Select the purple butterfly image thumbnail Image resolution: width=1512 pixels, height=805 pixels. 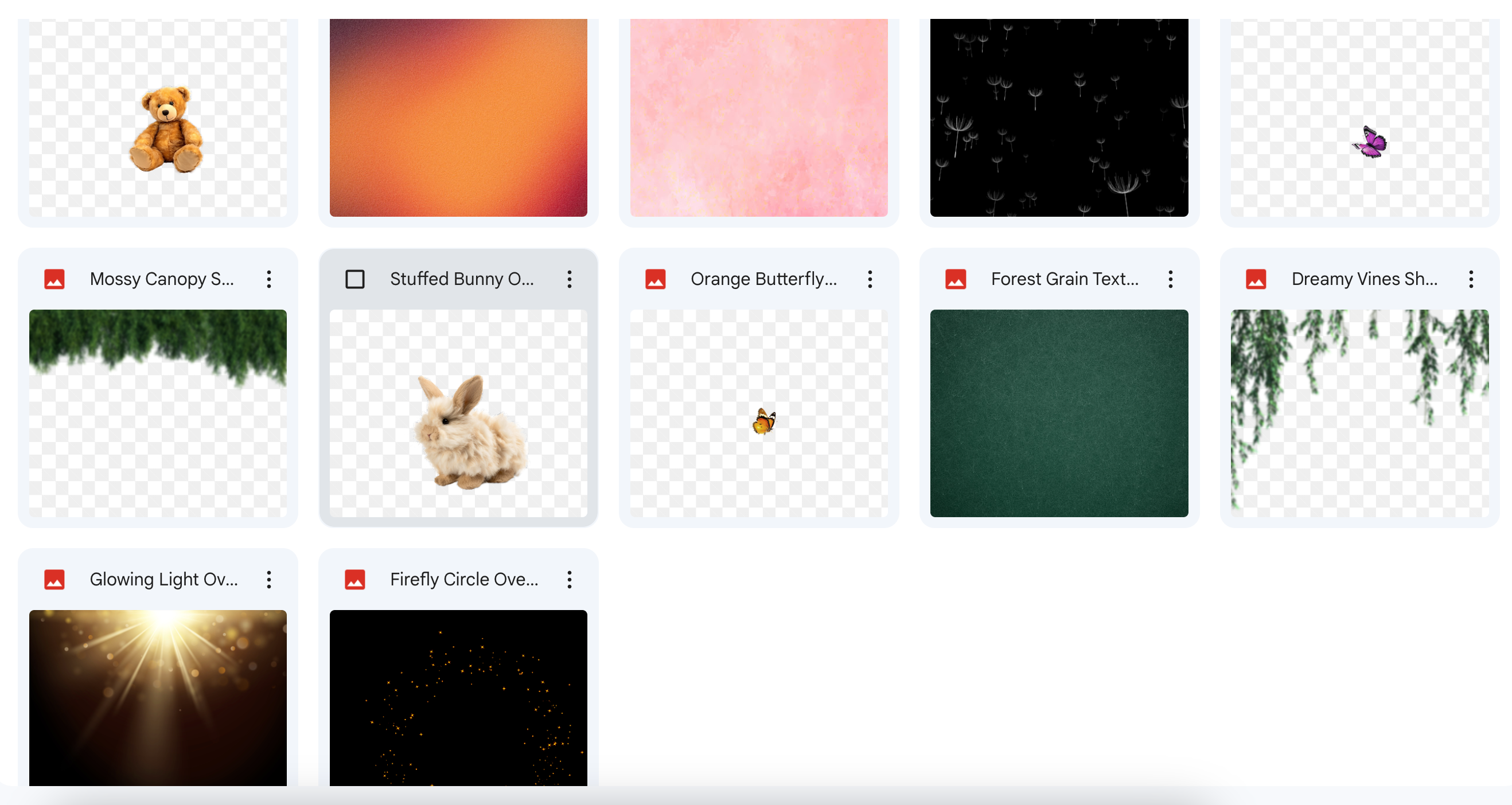pyautogui.click(x=1359, y=118)
